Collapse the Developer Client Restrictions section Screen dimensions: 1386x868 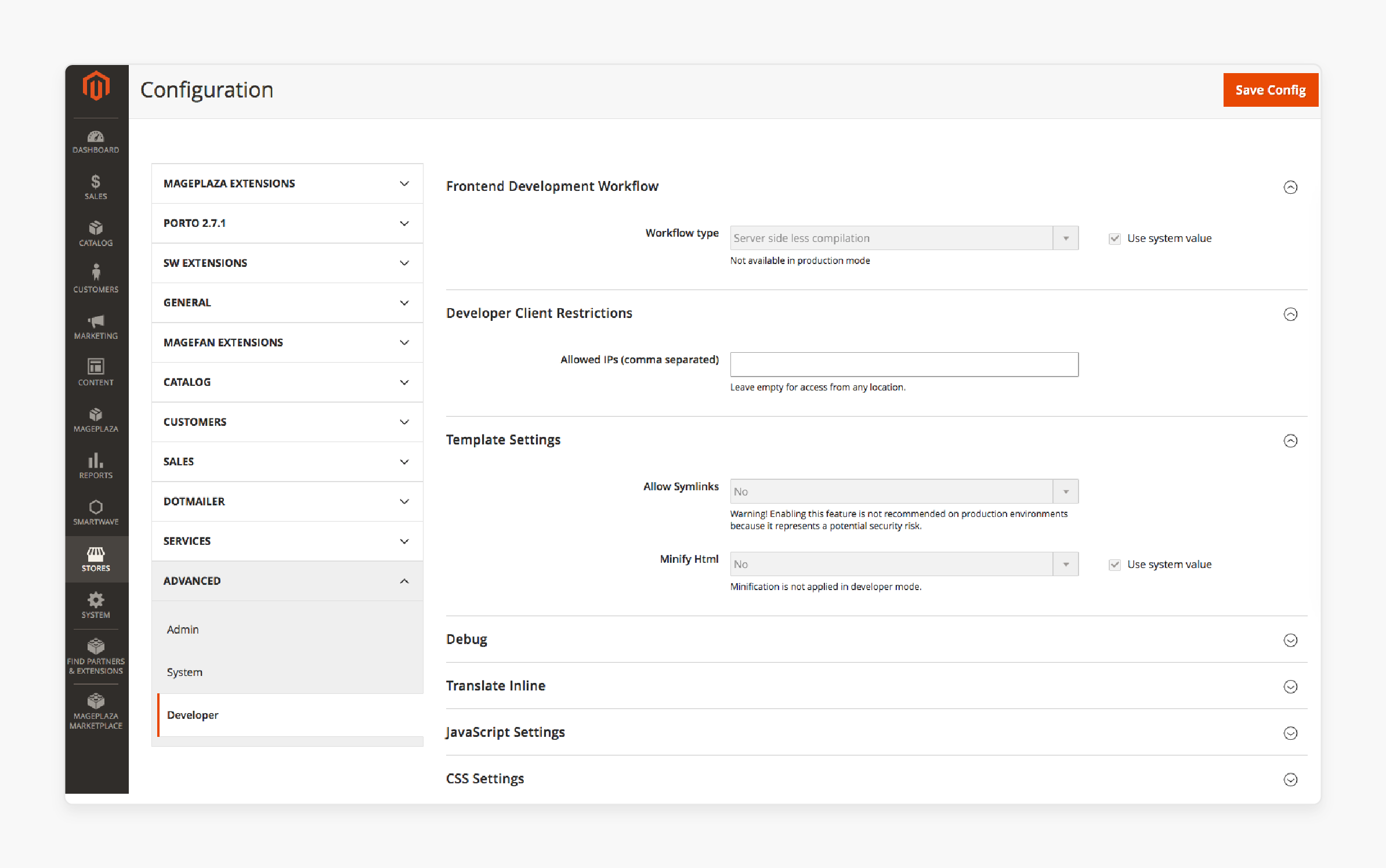point(1290,314)
